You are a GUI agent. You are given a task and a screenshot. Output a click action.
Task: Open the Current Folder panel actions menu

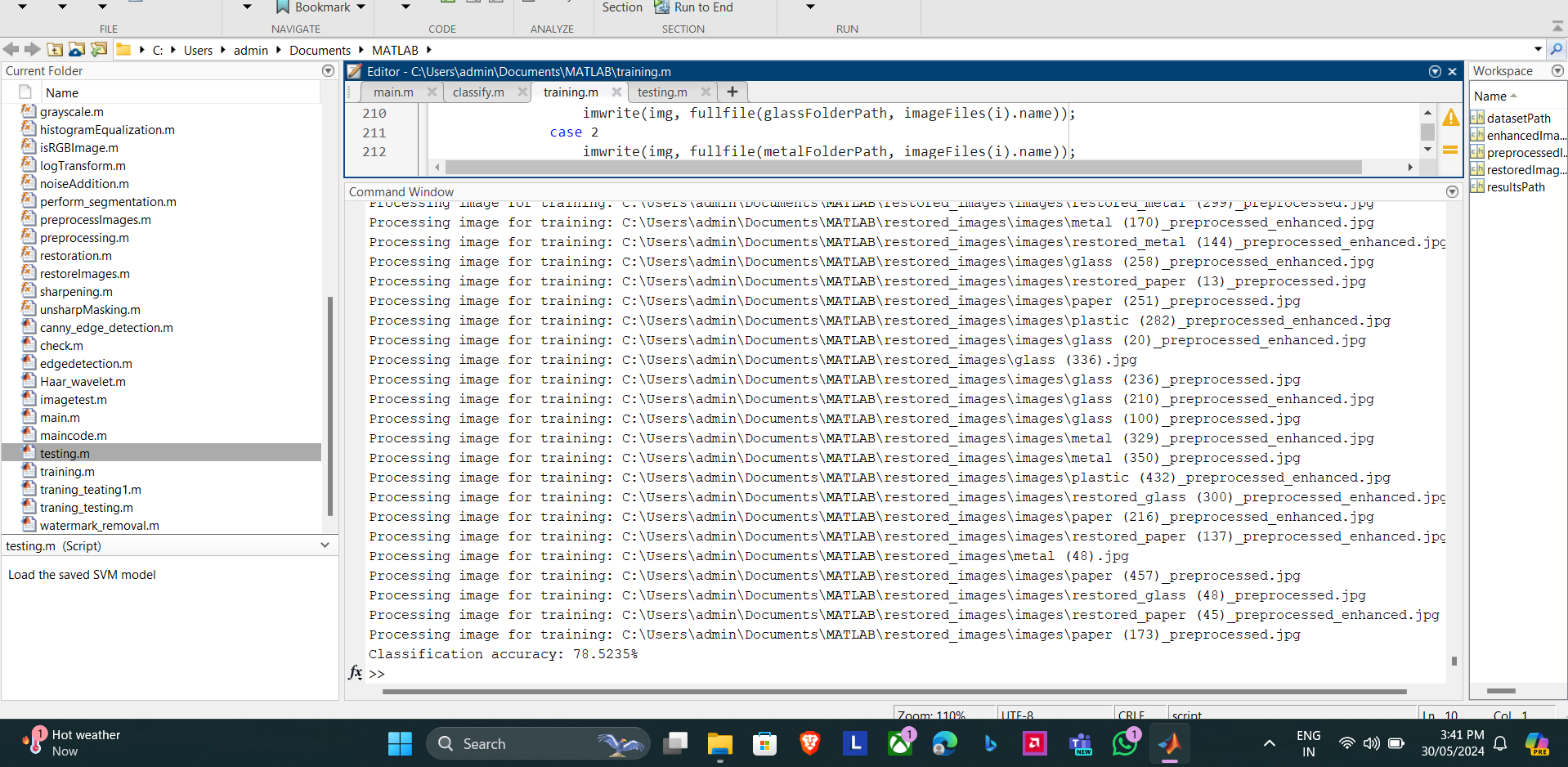coord(328,71)
